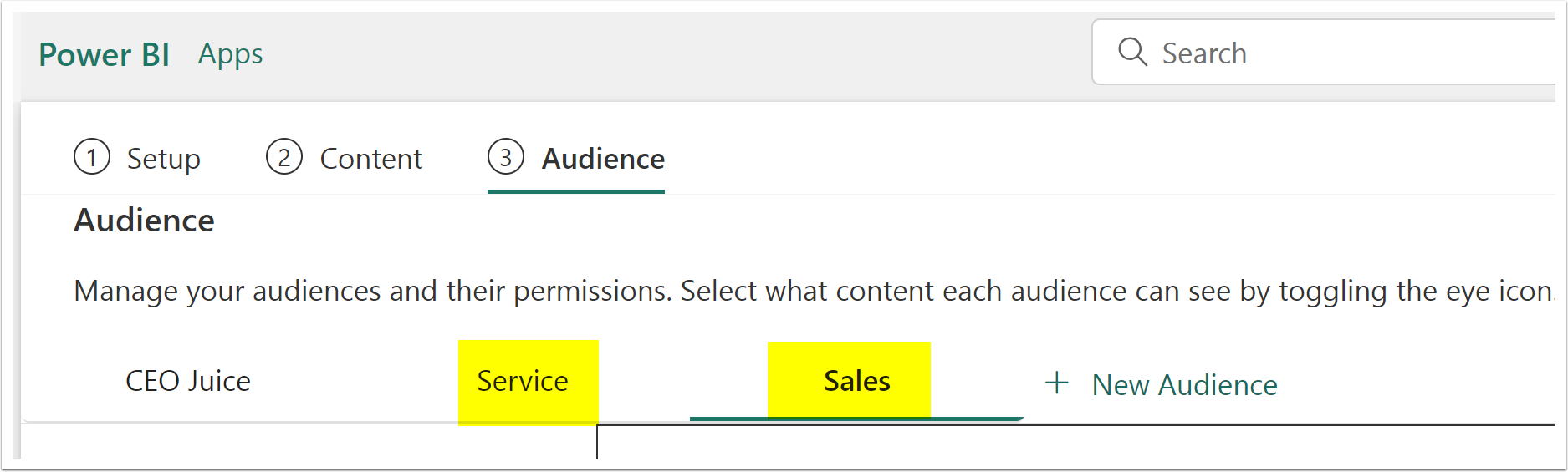Open the CEO Juice audience tab
This screenshot has width=1568, height=472.
tap(188, 381)
